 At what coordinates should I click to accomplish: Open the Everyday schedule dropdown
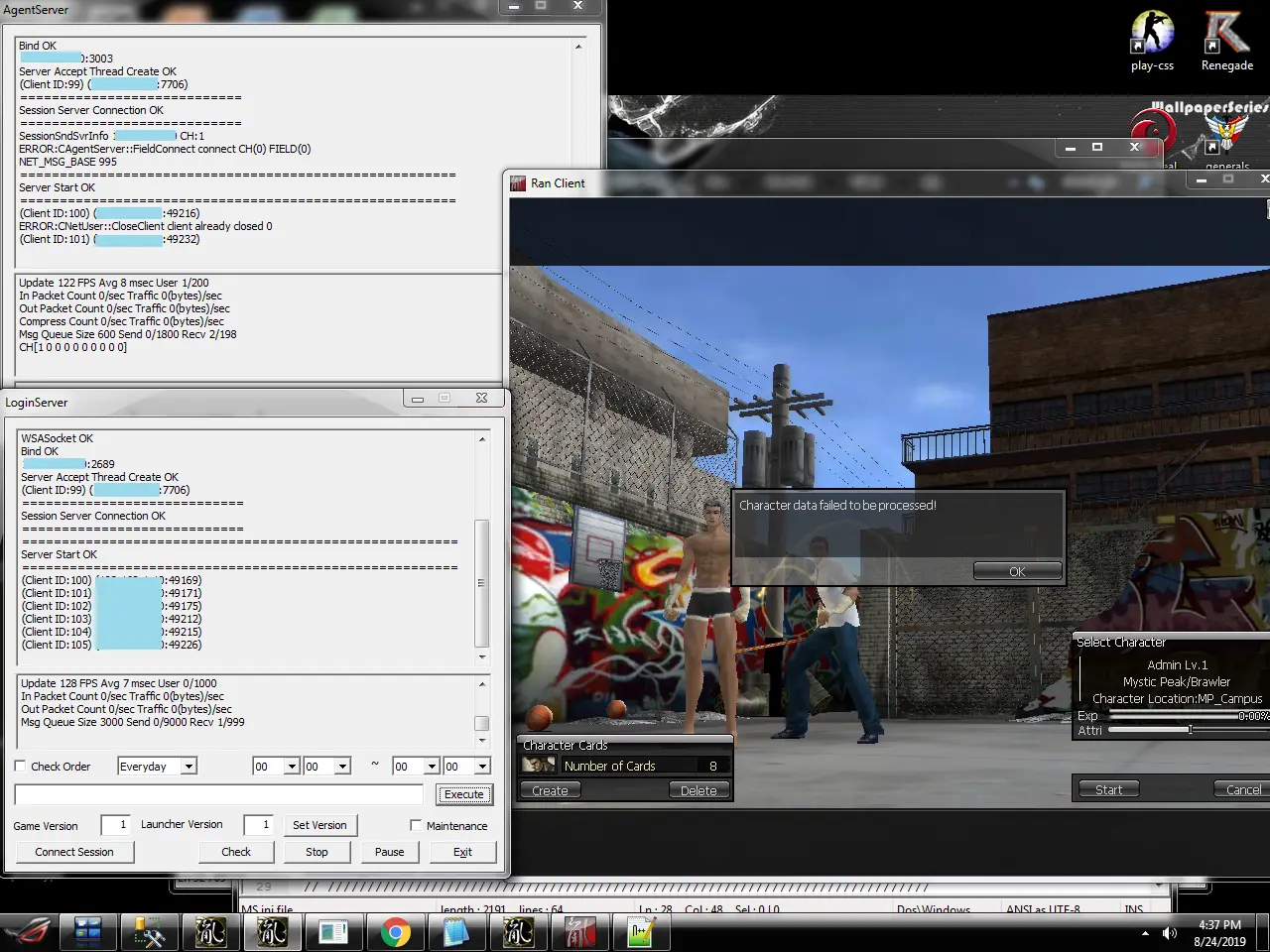pyautogui.click(x=157, y=767)
